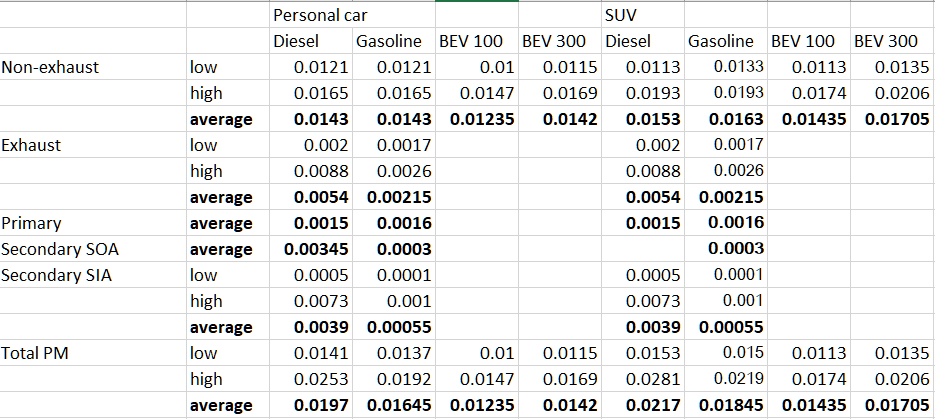Click the 'low' label in Secondary SIA row
The width and height of the screenshot is (935, 419).
tap(203, 275)
